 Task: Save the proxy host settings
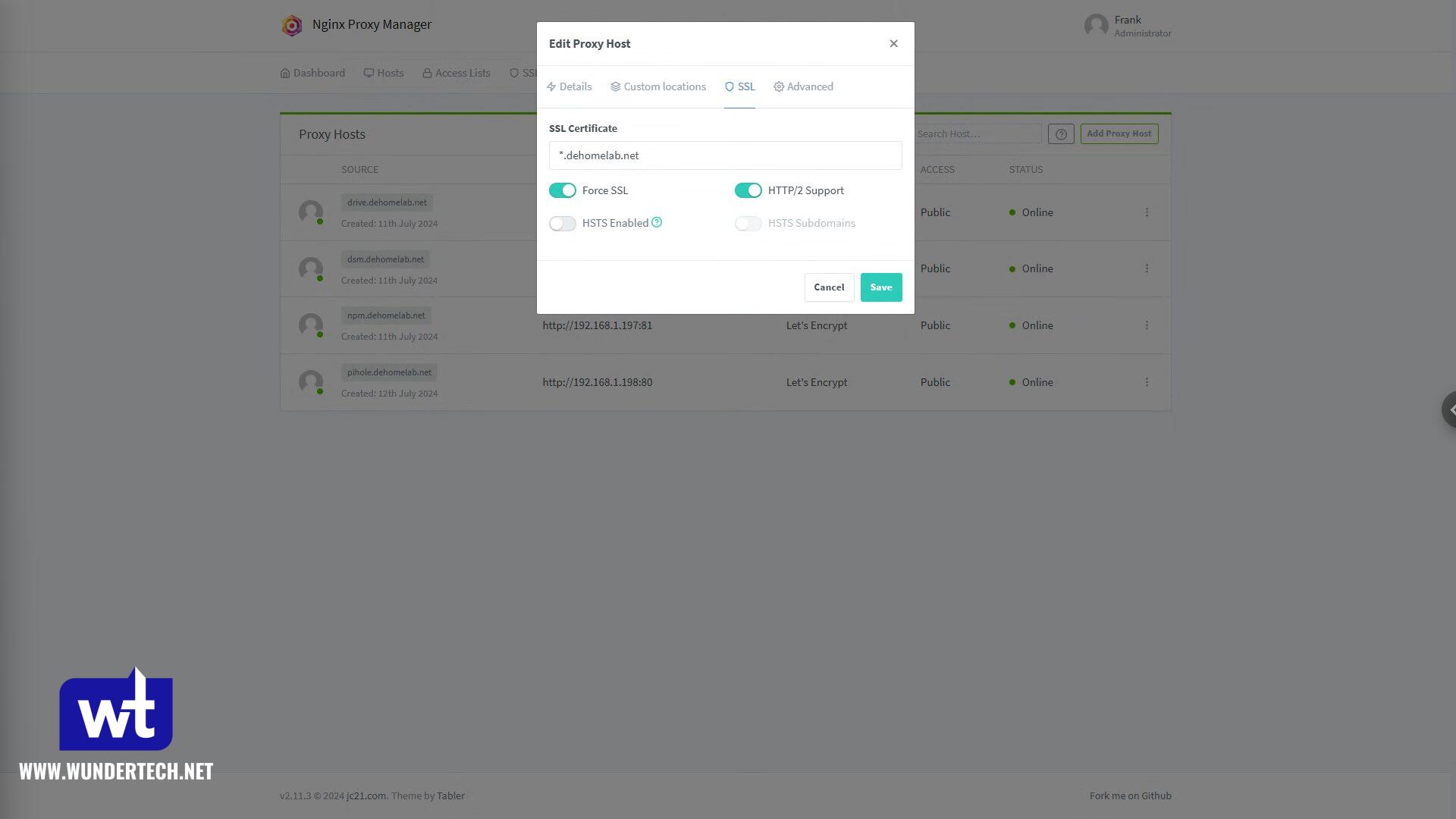click(880, 287)
